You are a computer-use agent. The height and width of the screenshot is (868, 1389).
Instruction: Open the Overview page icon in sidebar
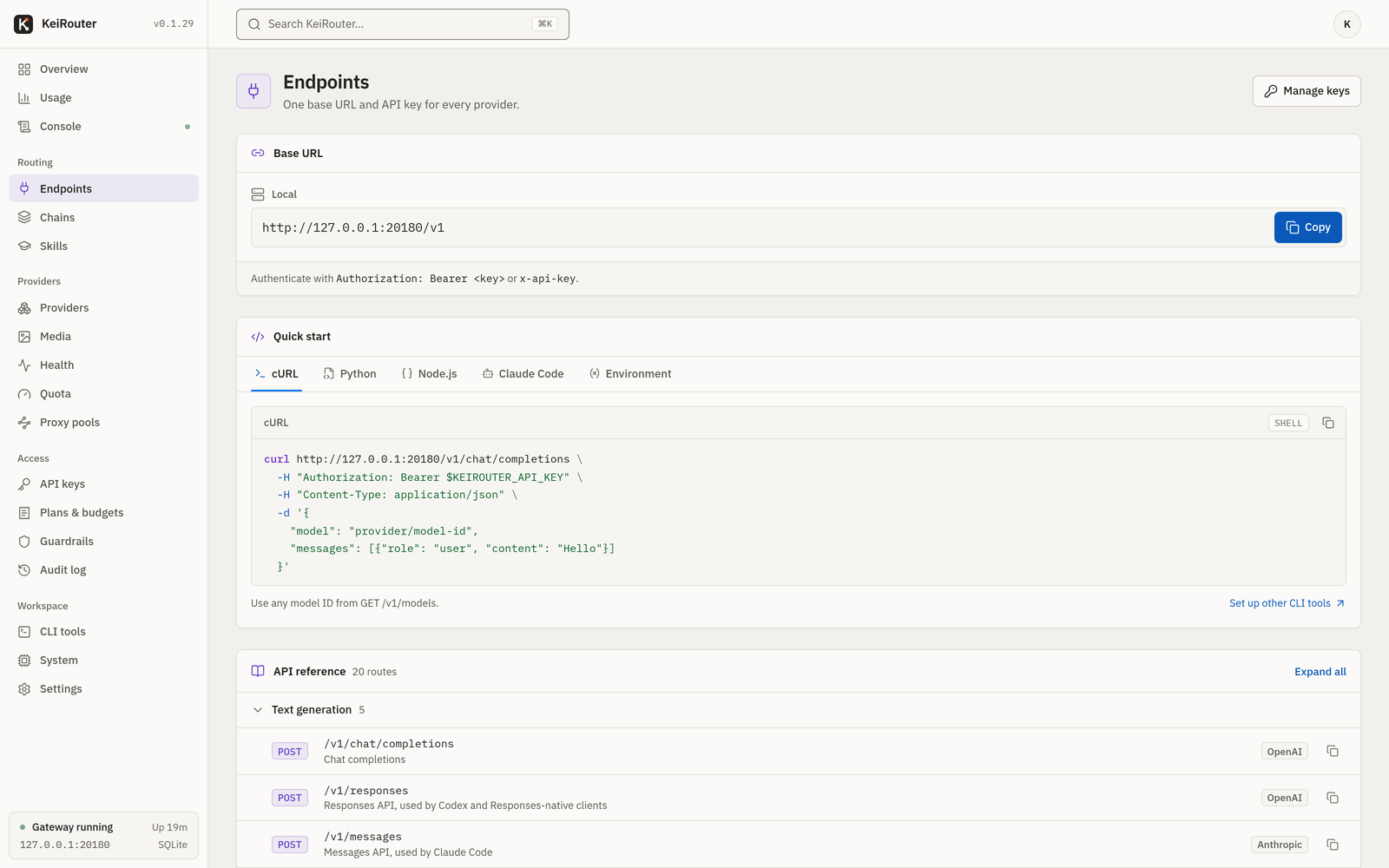tap(24, 69)
